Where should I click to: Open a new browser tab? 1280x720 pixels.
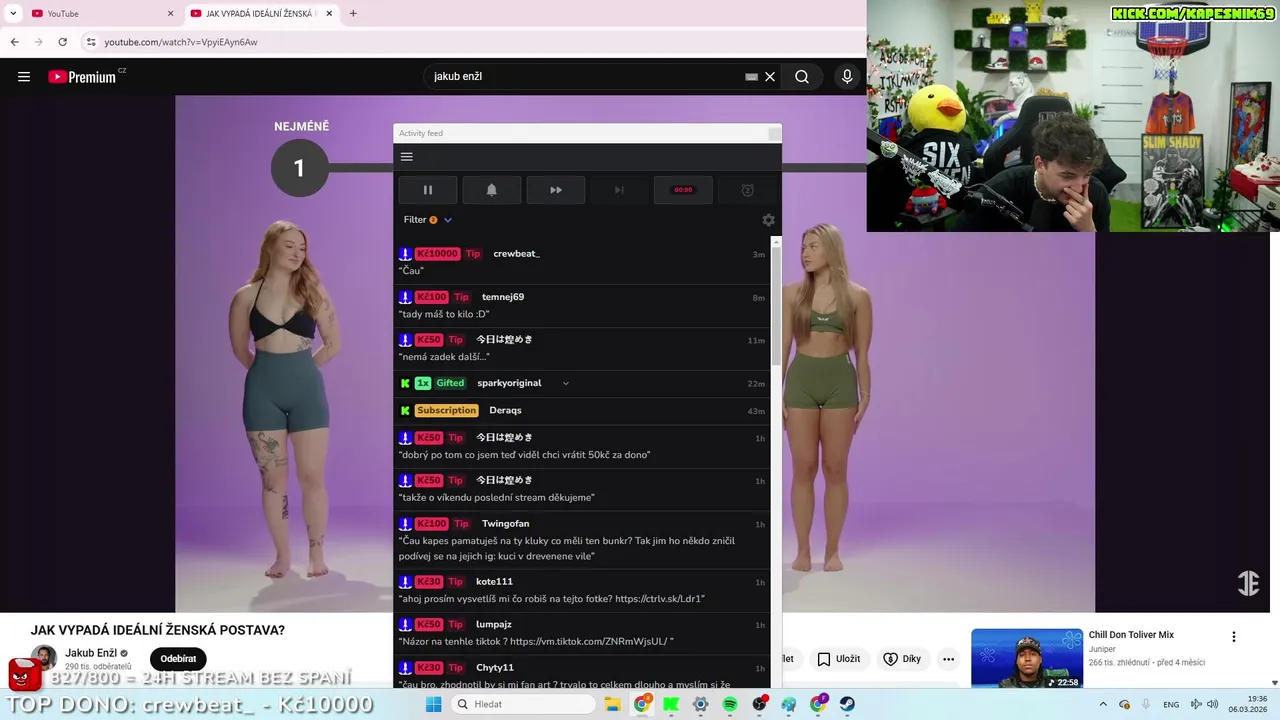[353, 14]
